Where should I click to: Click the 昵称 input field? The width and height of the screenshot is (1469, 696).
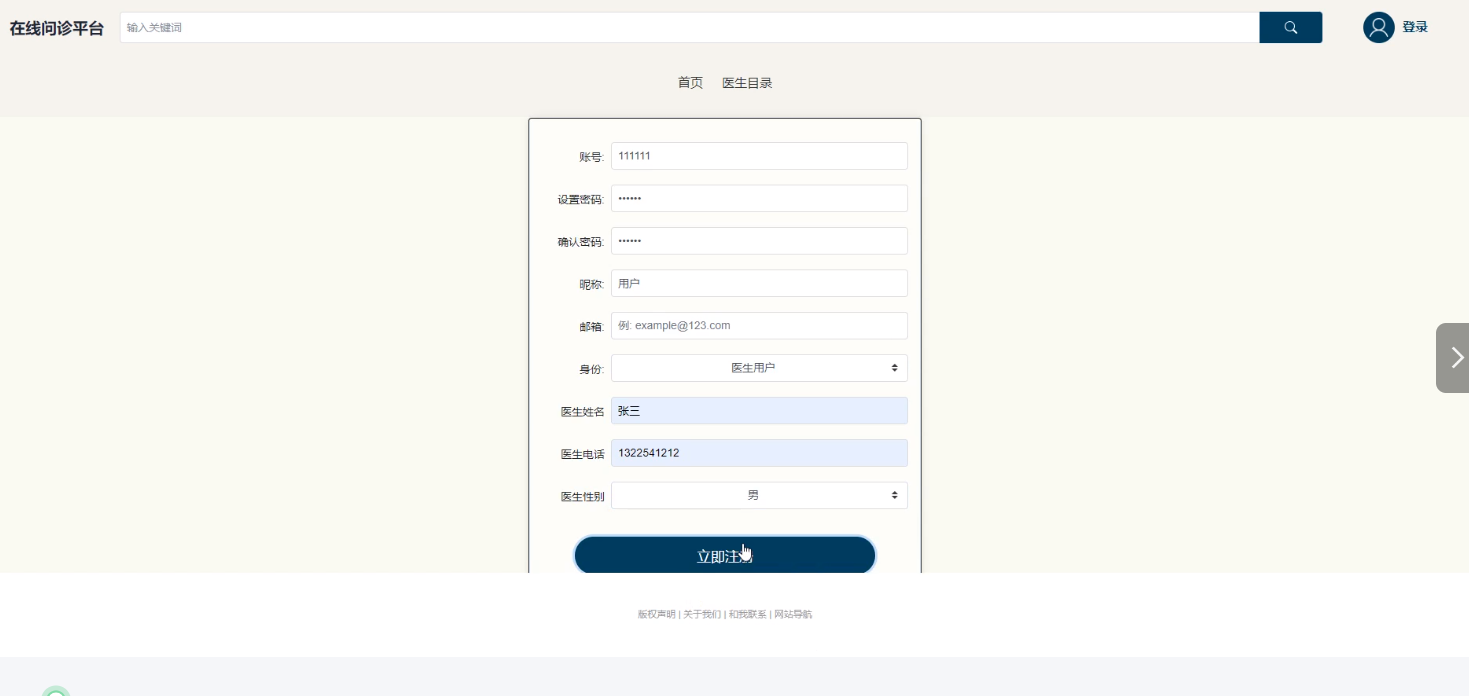coord(759,283)
